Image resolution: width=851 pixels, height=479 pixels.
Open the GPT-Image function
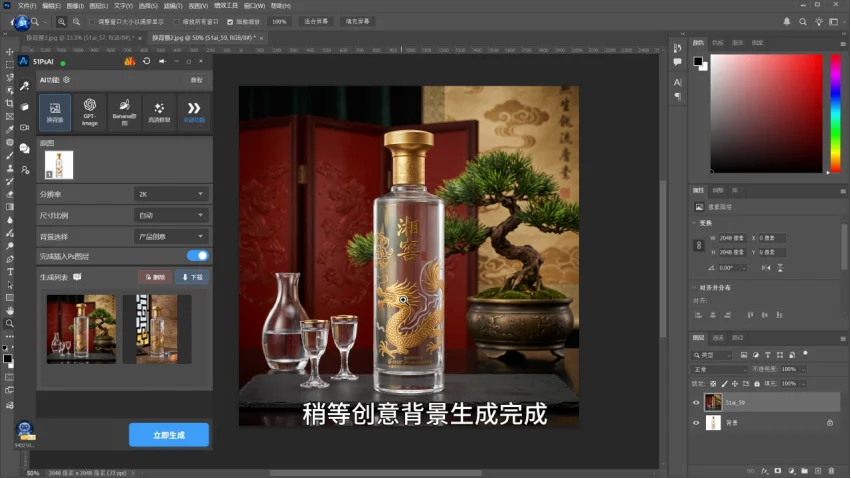pyautogui.click(x=90, y=112)
